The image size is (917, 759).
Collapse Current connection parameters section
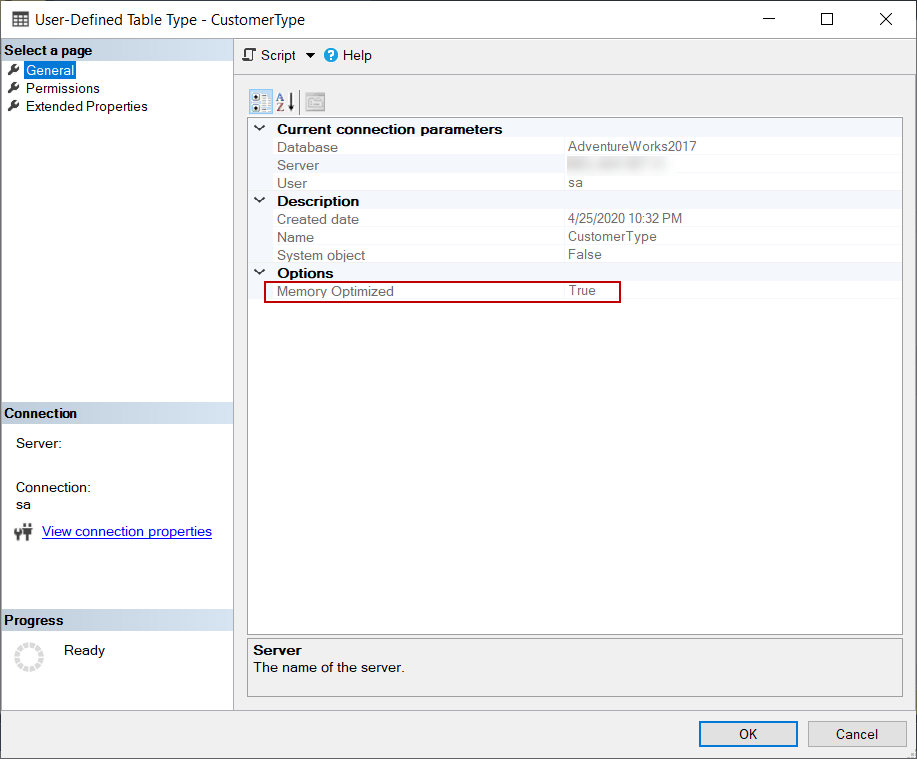click(260, 129)
